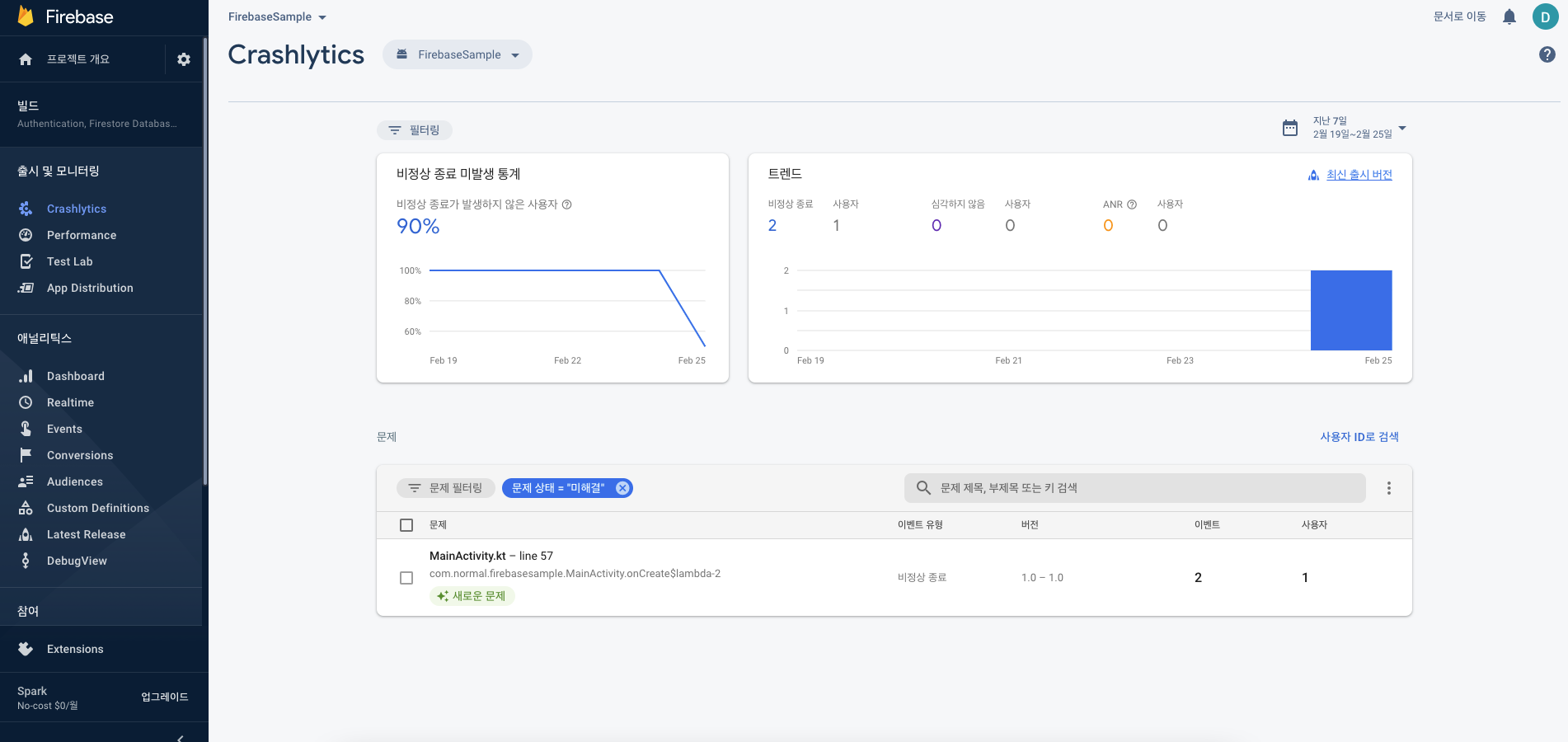This screenshot has height=742, width=1568.
Task: Click 사용자 ID로 검색 link
Action: coord(1359,437)
